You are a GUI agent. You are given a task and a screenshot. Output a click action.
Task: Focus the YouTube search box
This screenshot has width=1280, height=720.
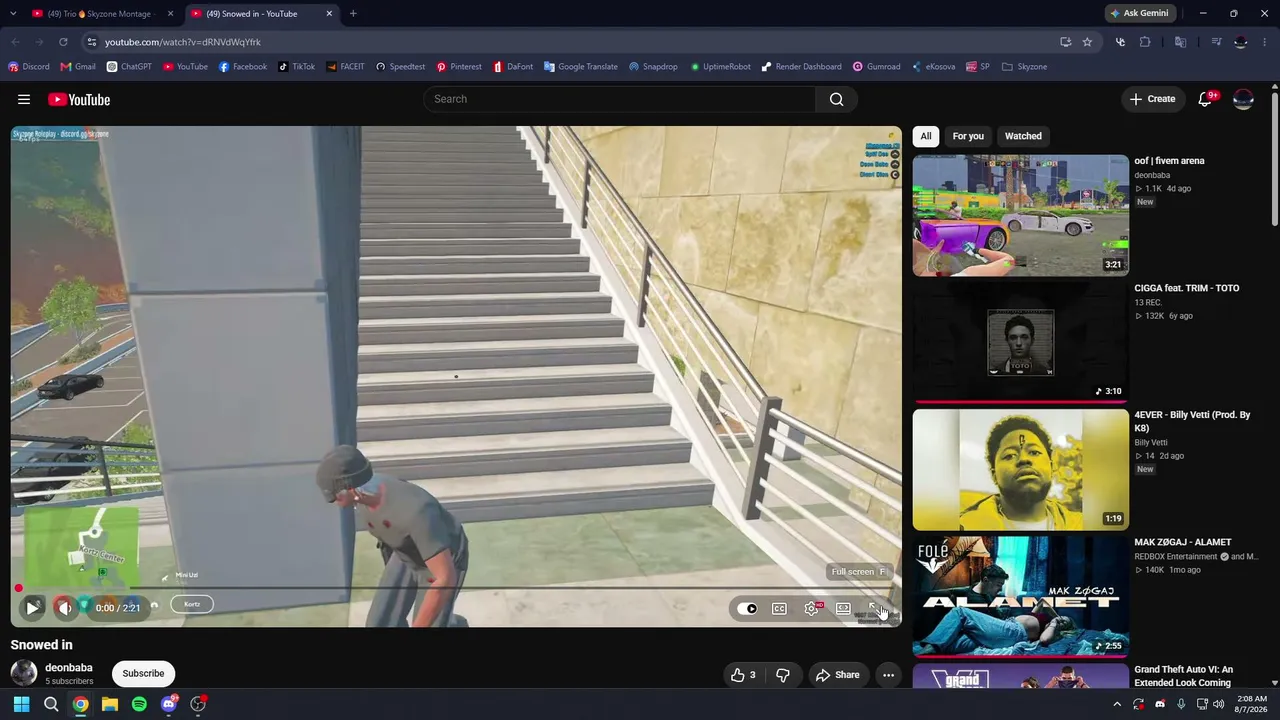point(620,99)
